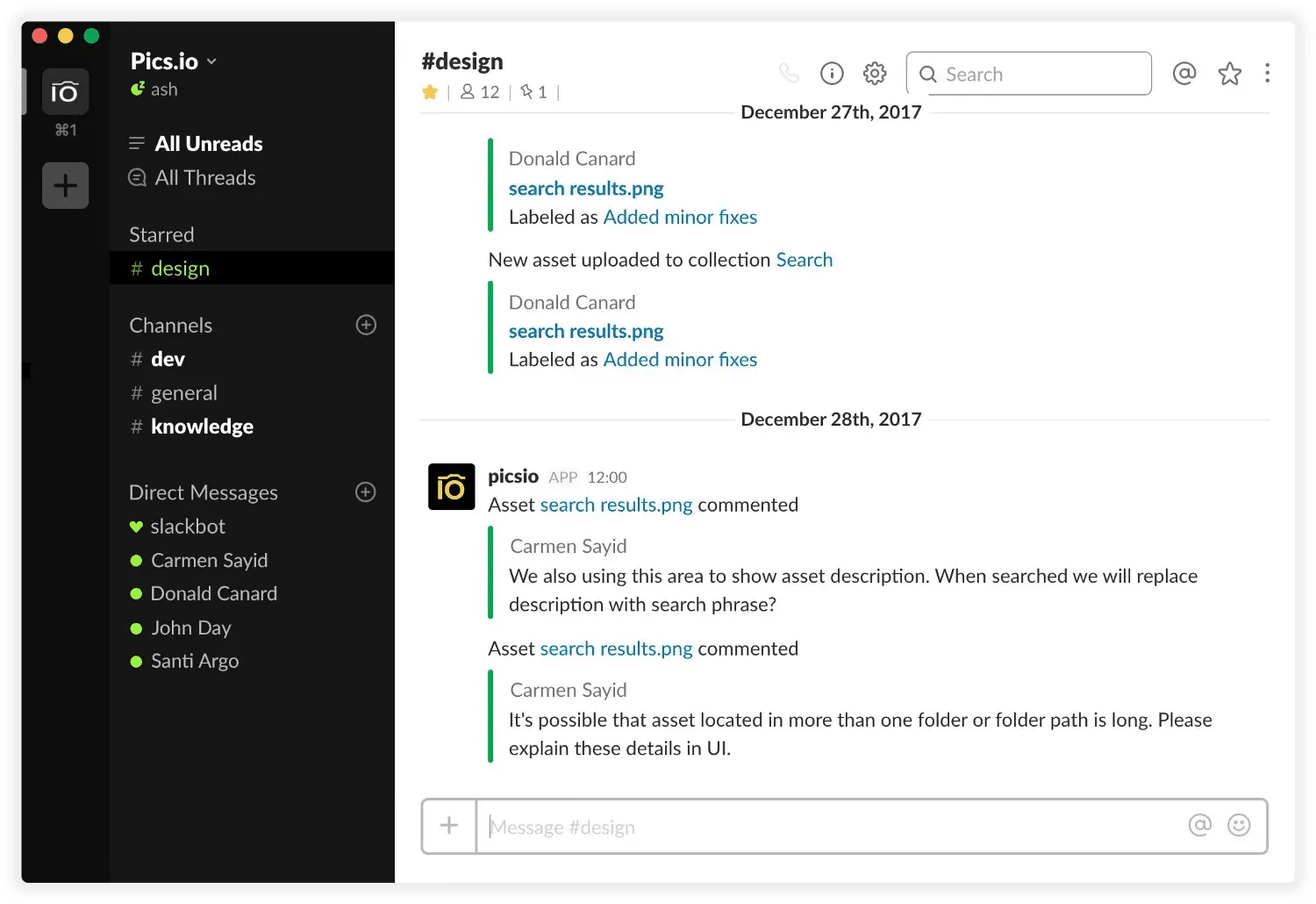Add a channel with Channels plus icon
Image resolution: width=1316 pixels, height=904 pixels.
click(x=366, y=325)
